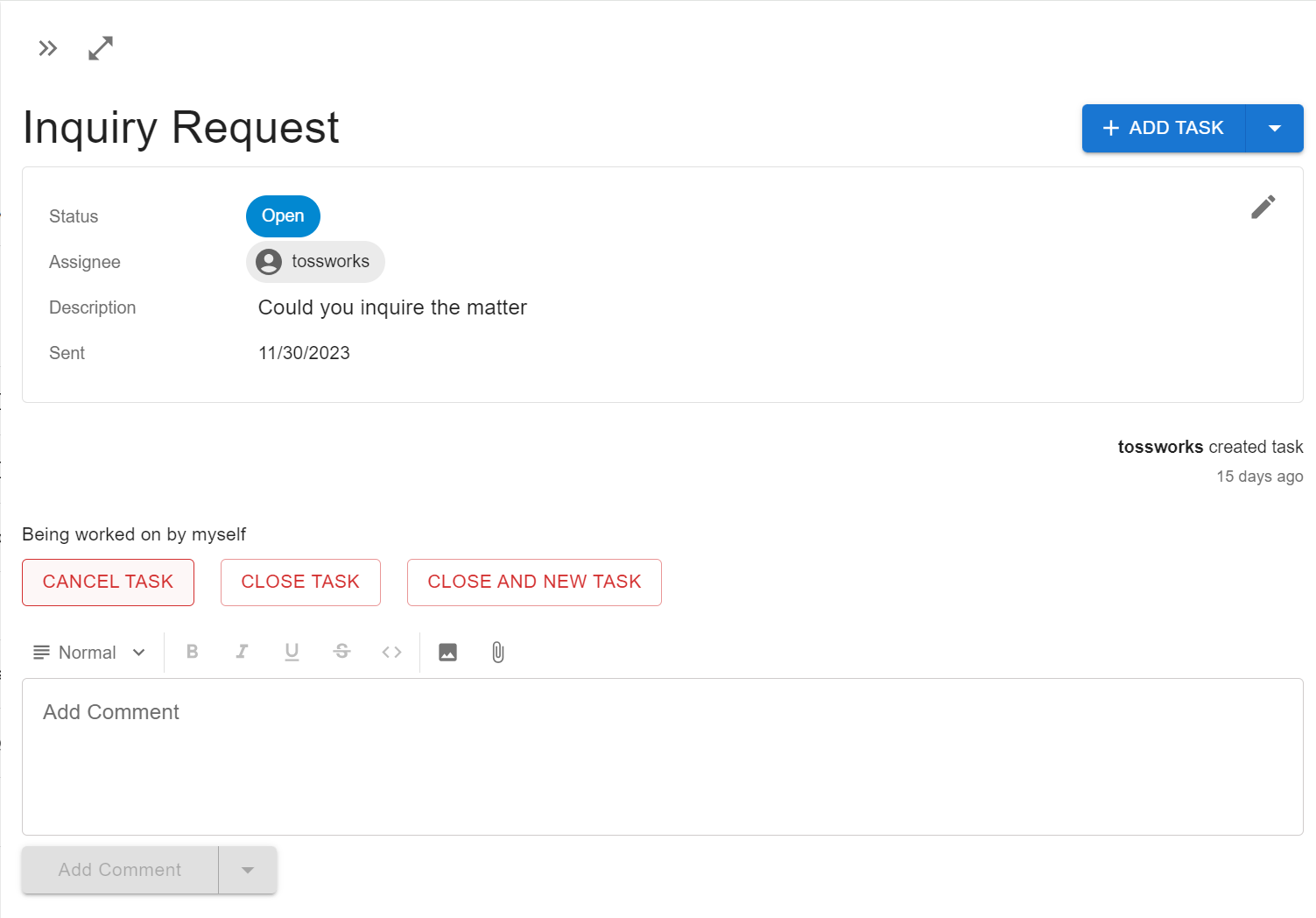Expand the Add Task dropdown arrow
This screenshot has height=918, width=1316.
tap(1274, 129)
